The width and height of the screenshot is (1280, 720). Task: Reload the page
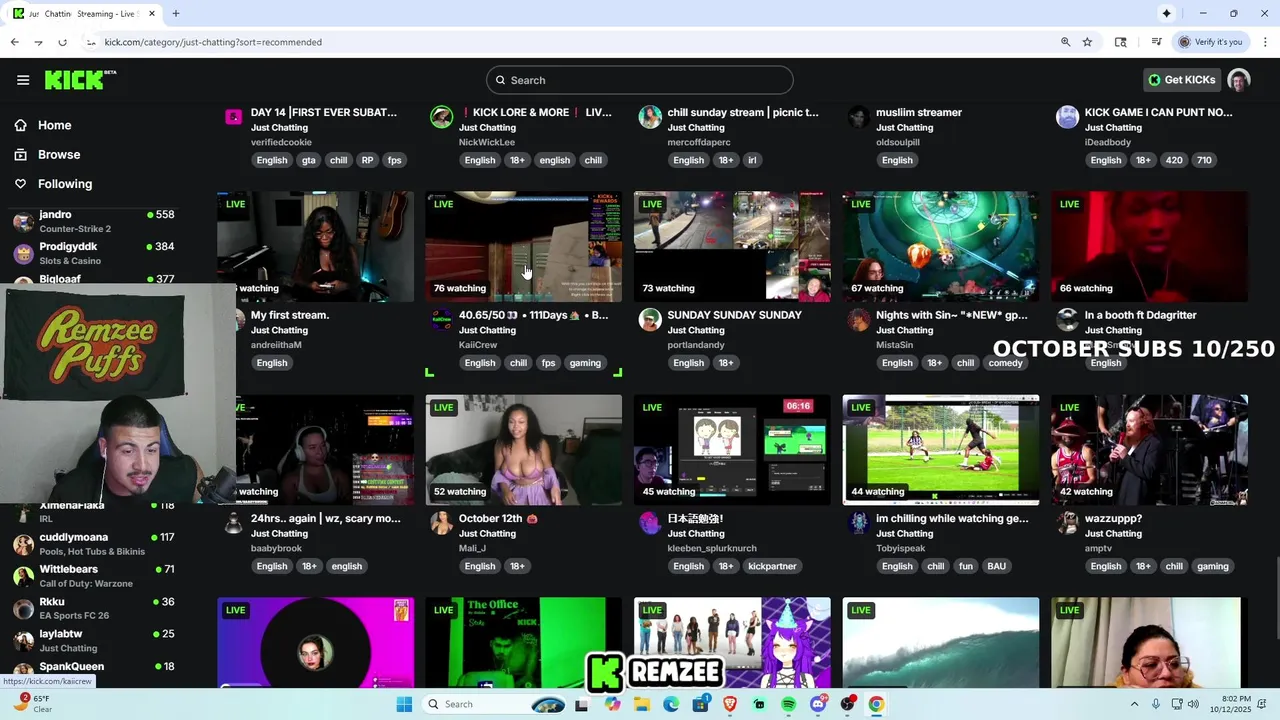62,42
